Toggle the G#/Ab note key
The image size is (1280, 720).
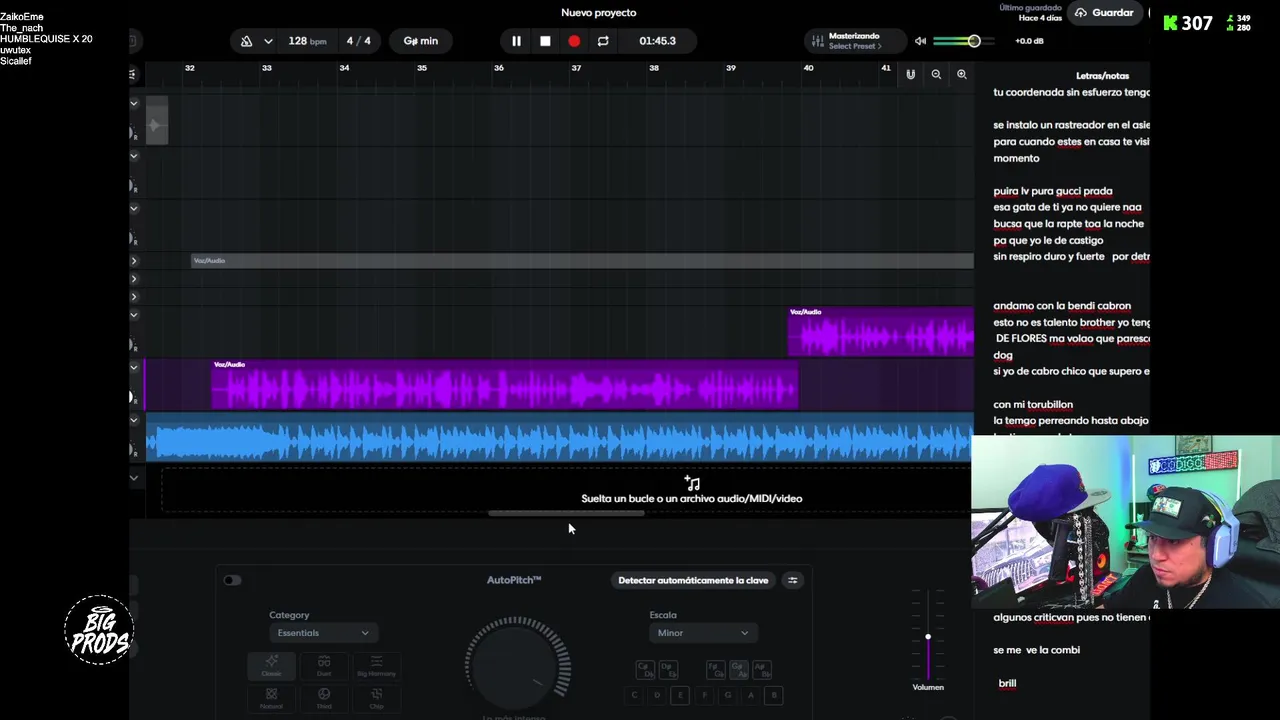[739, 669]
